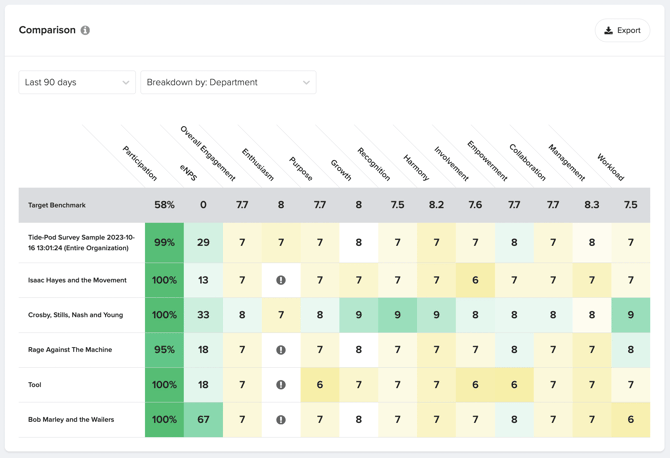Click warning icon in Isaac Hayes row
Viewport: 670px width, 458px height.
tap(281, 280)
